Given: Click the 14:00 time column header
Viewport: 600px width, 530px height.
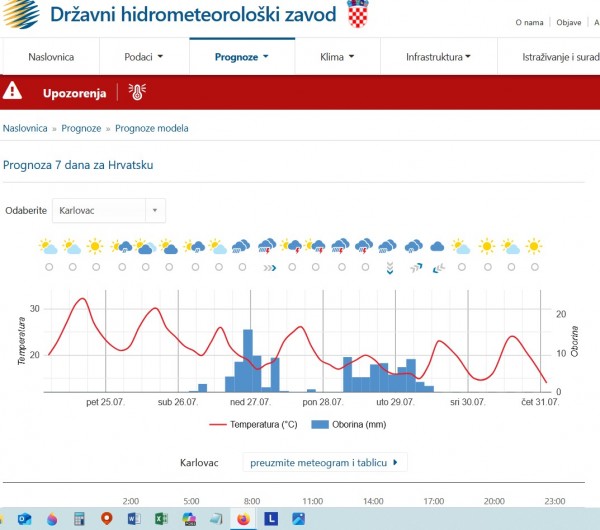Looking at the screenshot, I should click(373, 501).
